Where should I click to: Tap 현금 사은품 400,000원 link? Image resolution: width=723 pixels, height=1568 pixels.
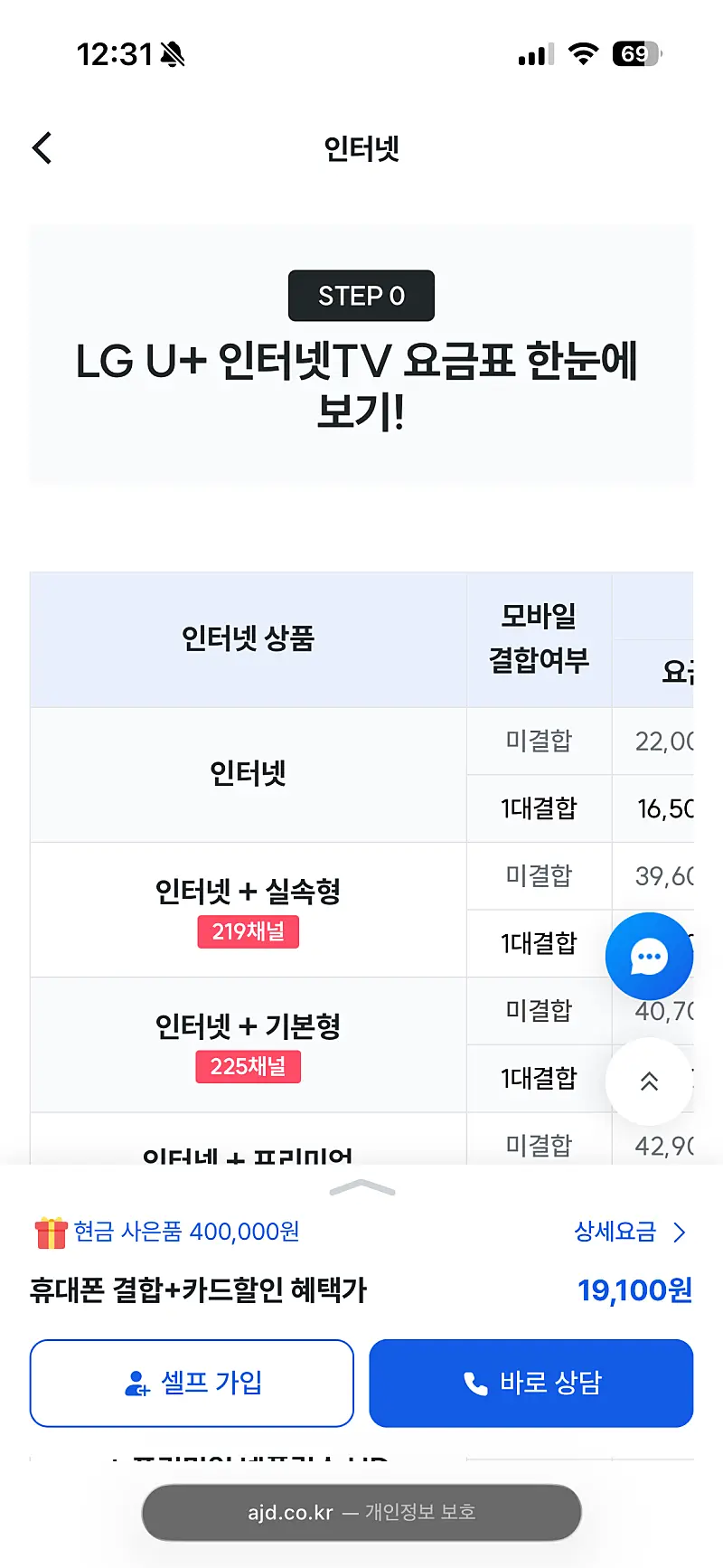coord(186,1232)
